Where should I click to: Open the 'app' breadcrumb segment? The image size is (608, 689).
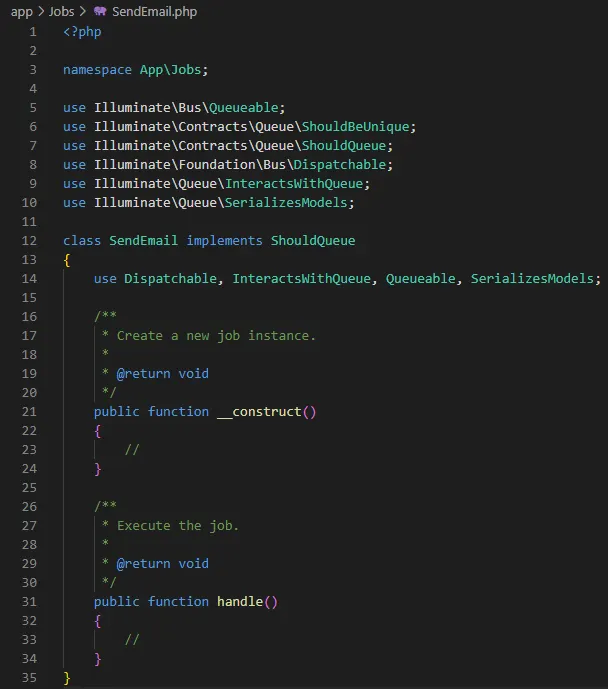tap(22, 12)
